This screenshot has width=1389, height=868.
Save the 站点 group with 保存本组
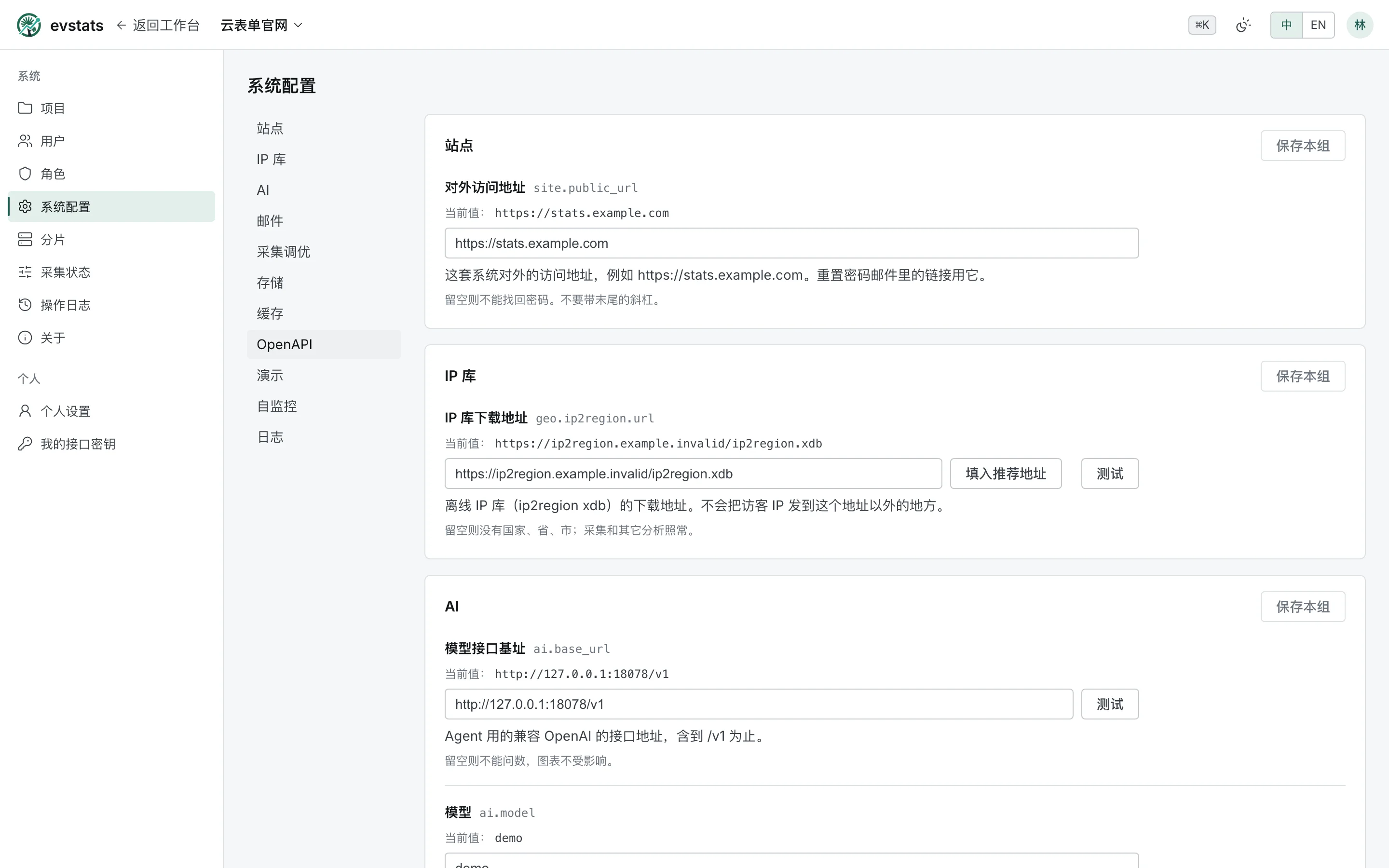(1302, 146)
